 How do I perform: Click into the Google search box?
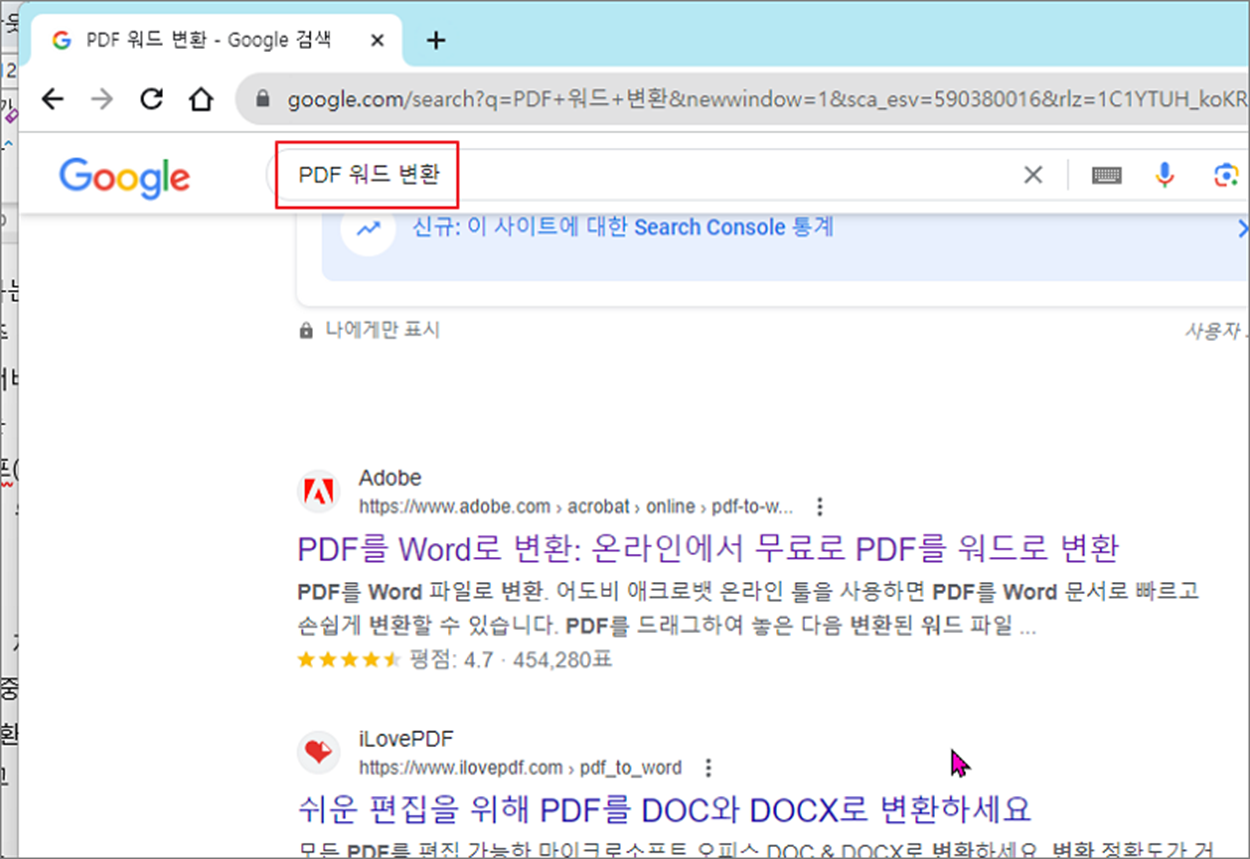pos(640,175)
